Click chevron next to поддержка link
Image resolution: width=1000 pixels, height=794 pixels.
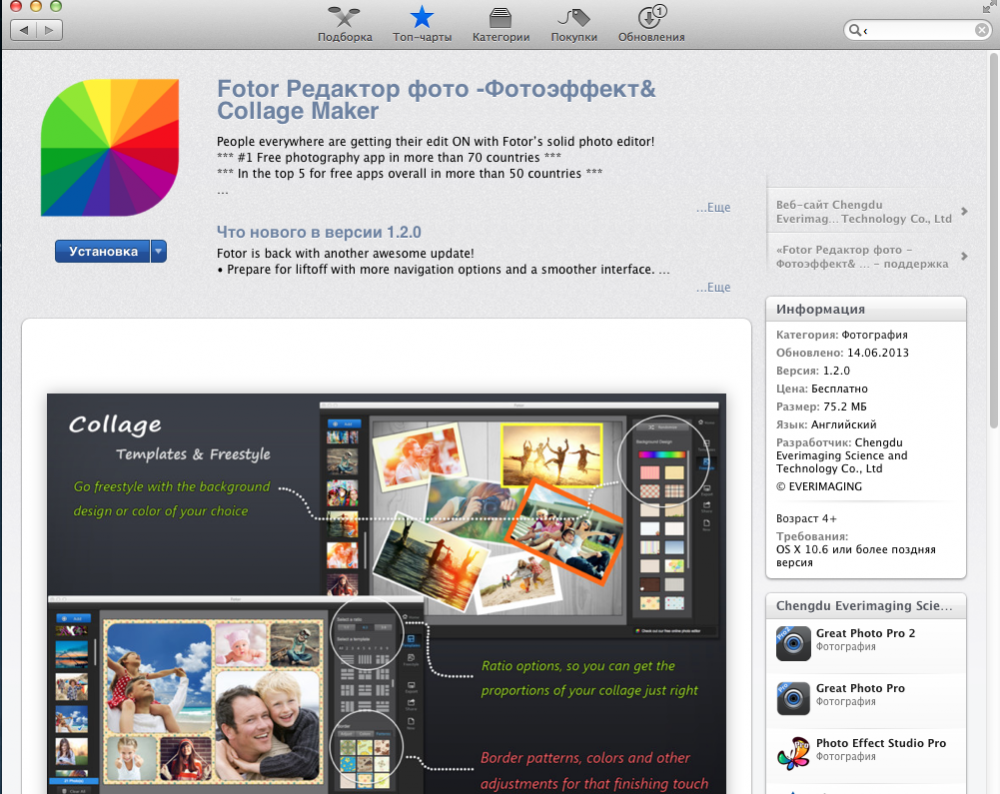coord(964,256)
